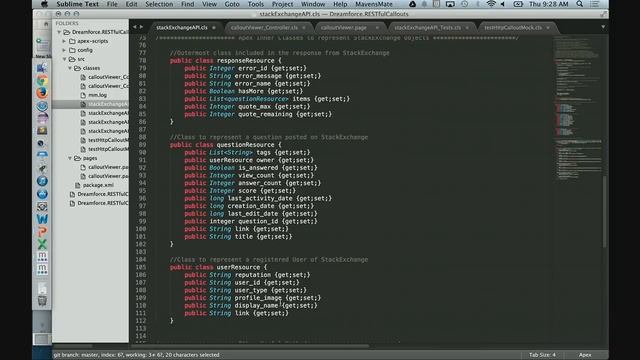This screenshot has height=360, width=640.
Task: Click the git branch status text
Action: 136,355
